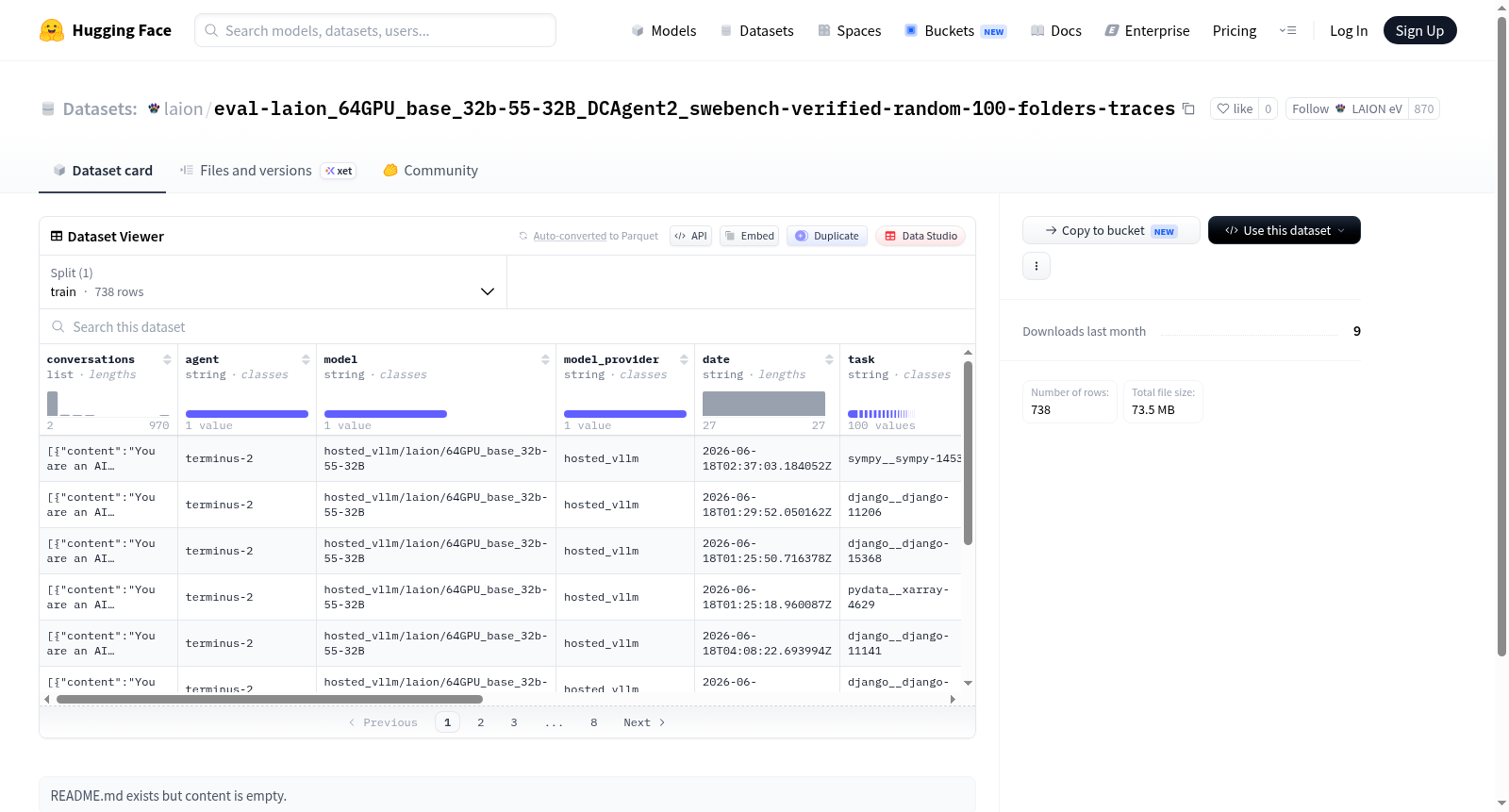Open Data Studio

click(x=920, y=236)
